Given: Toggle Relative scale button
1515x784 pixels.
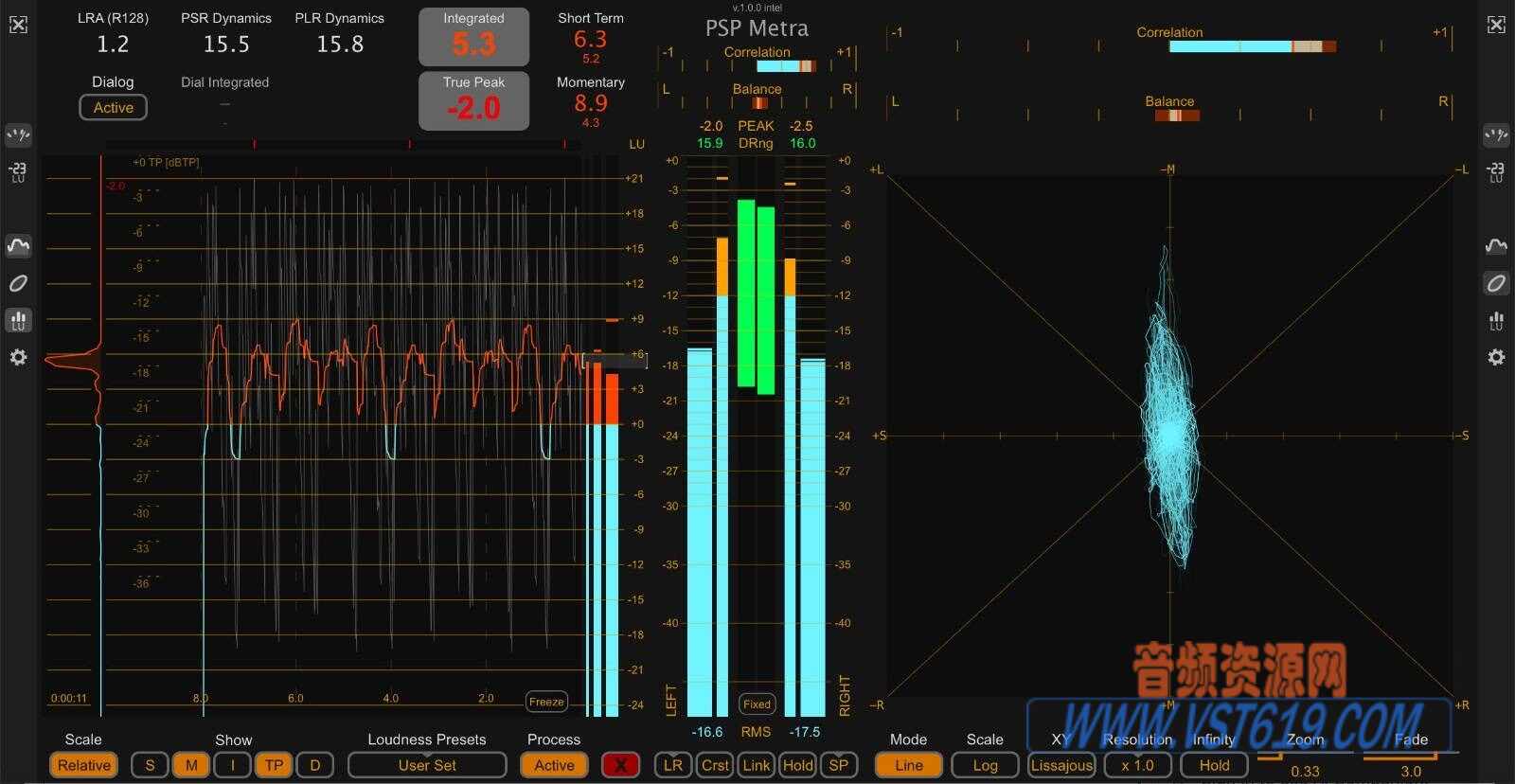Looking at the screenshot, I should point(83,765).
